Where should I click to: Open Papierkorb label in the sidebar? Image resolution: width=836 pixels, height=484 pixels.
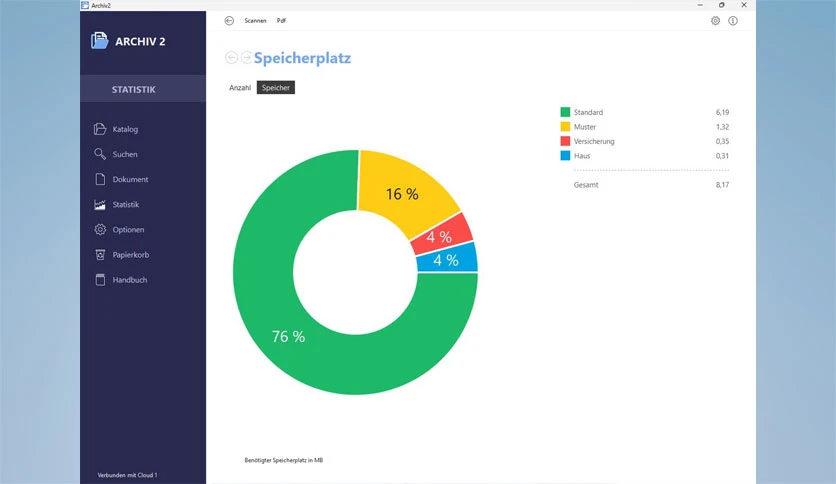[x=131, y=255]
